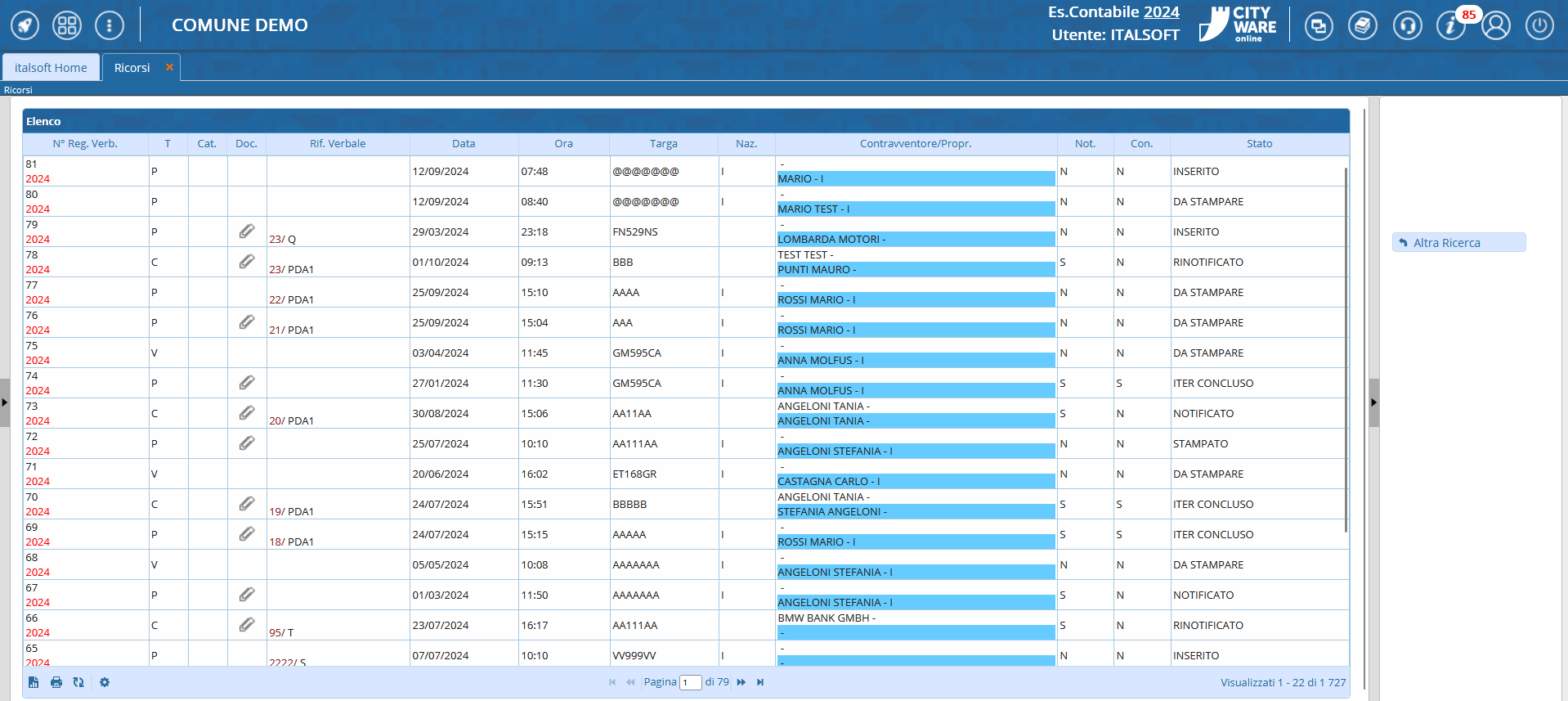Viewport: 1568px width, 701px height.
Task: Close the Ricorsi tab
Action: click(169, 67)
